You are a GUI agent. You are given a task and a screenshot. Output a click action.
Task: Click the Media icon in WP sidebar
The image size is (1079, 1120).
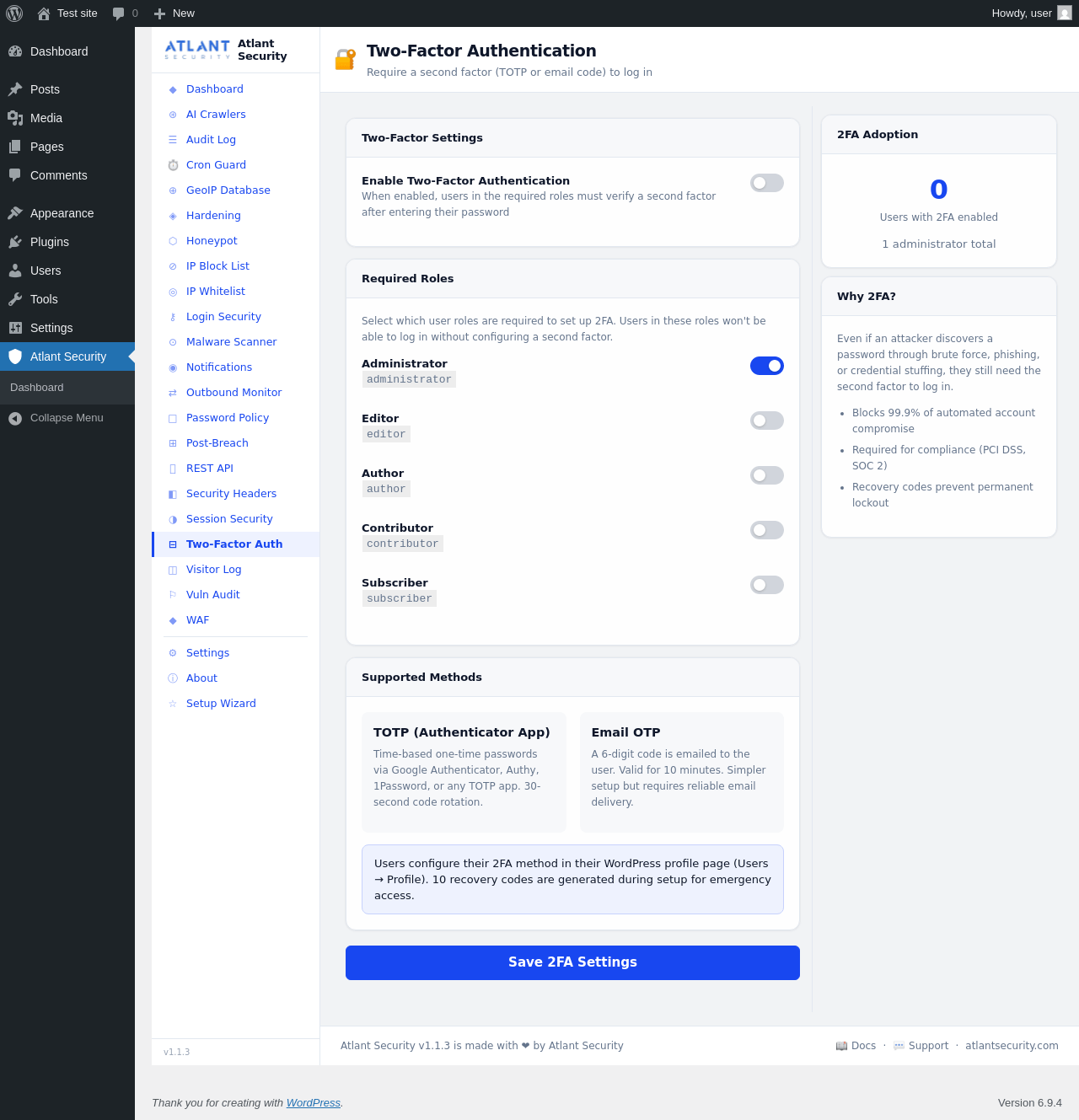pyautogui.click(x=15, y=118)
